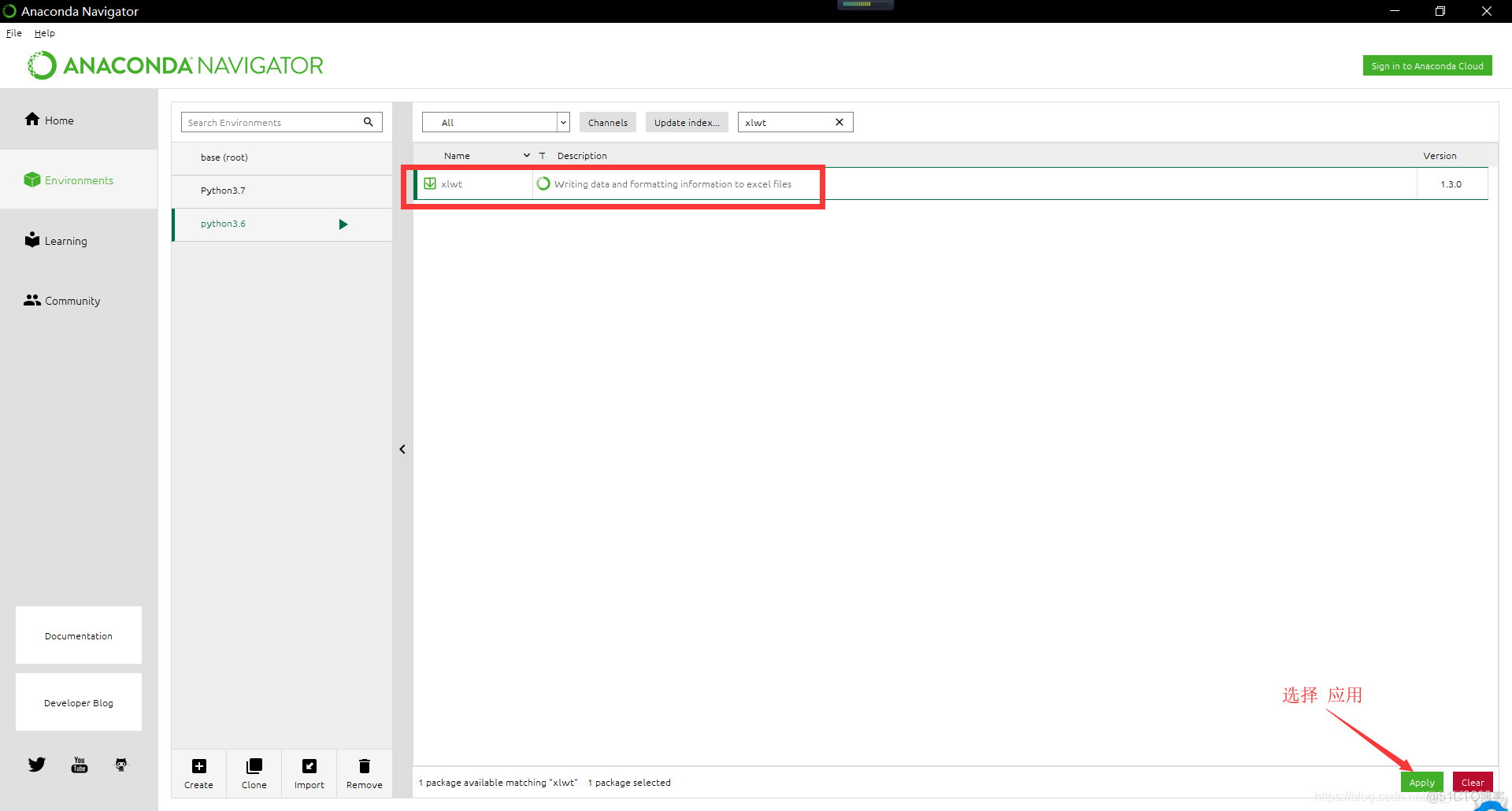Click the "1 package selected" status text
Screen dimensions: 1512x811
click(x=629, y=783)
